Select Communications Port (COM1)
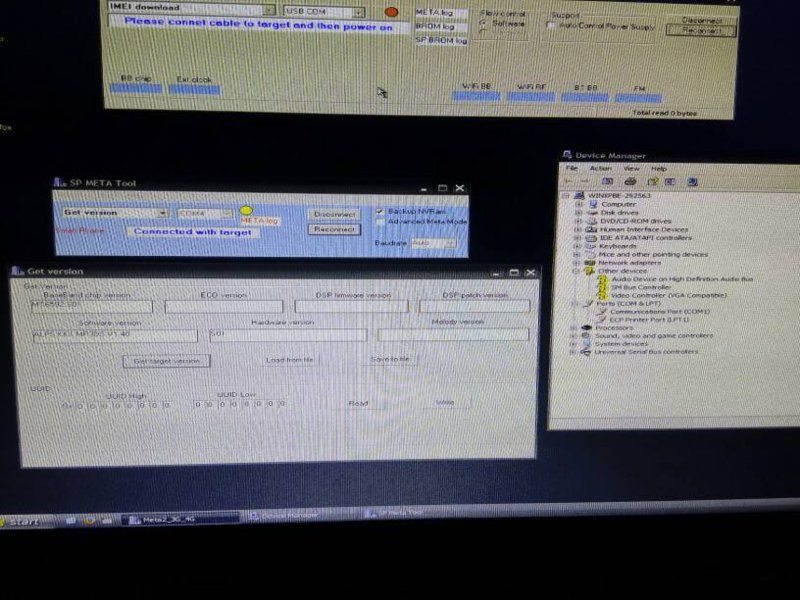Image resolution: width=800 pixels, height=600 pixels. [x=659, y=312]
